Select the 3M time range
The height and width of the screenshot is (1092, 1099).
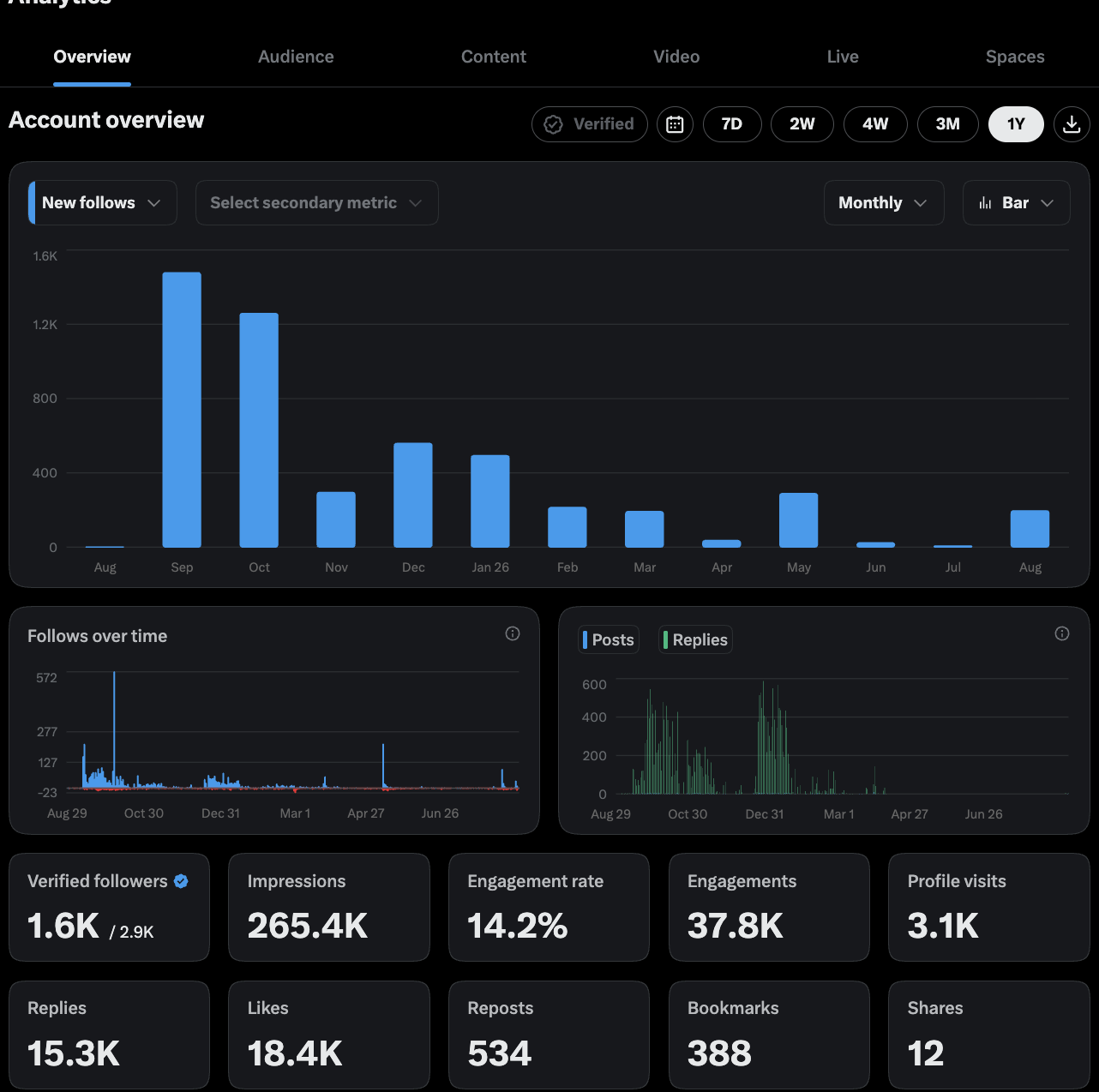click(948, 124)
